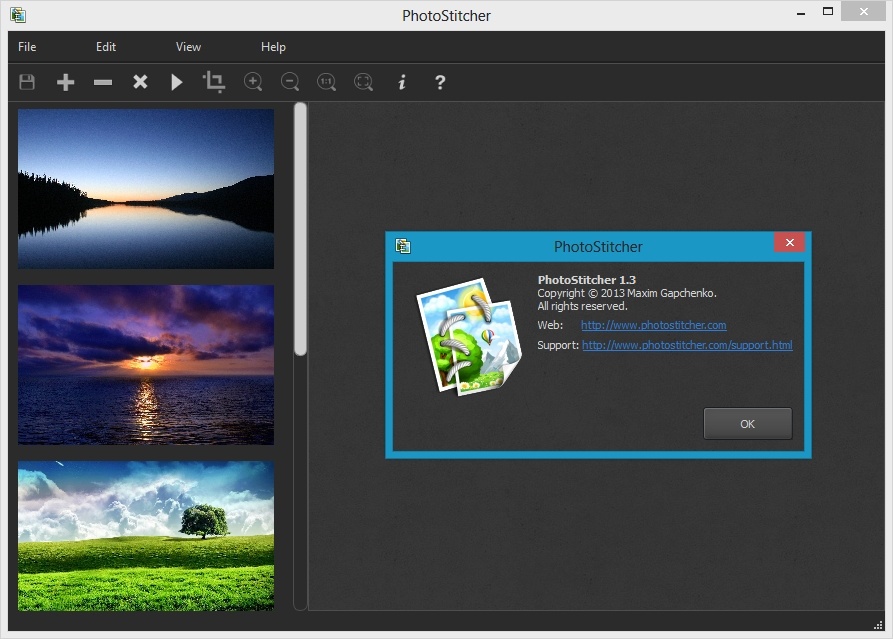Click the PhotoStitcher logo in About dialog

[x=469, y=337]
